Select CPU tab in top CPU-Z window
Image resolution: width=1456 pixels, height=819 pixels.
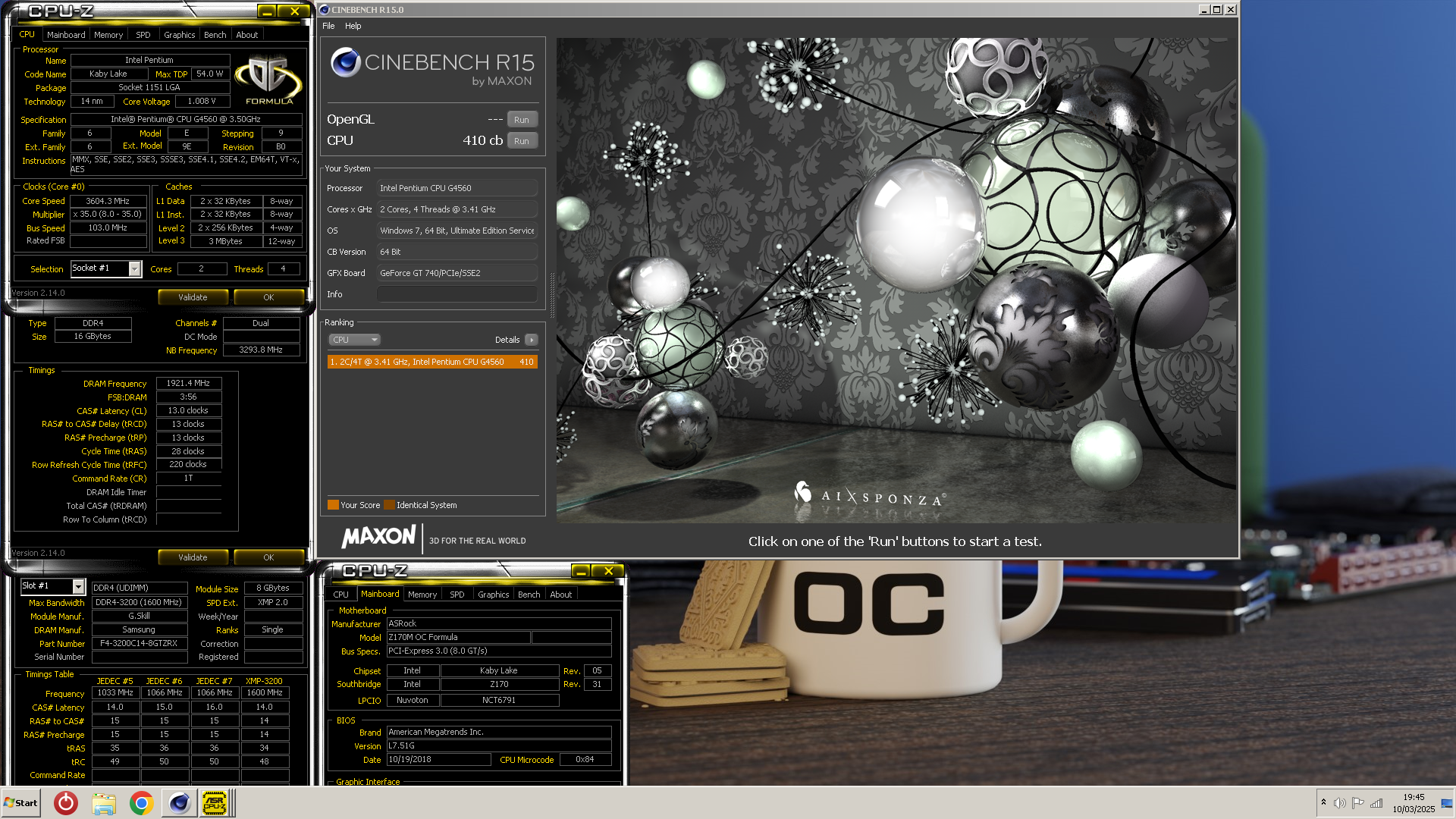click(x=27, y=34)
